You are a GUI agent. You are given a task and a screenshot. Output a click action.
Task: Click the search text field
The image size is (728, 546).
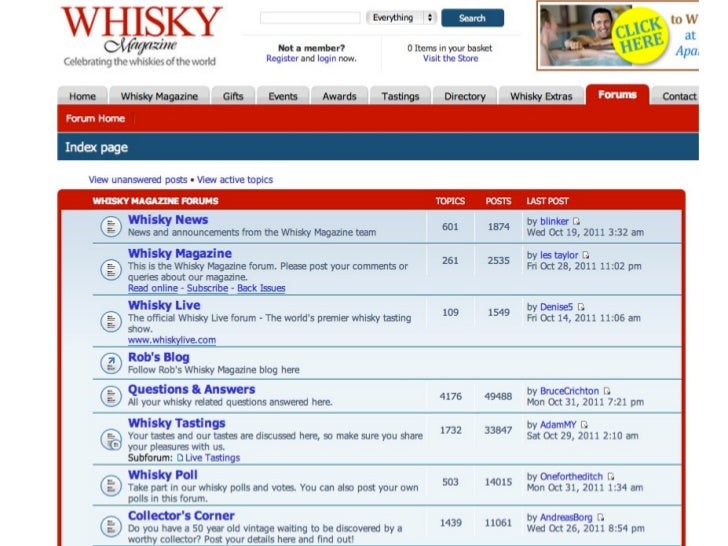310,18
